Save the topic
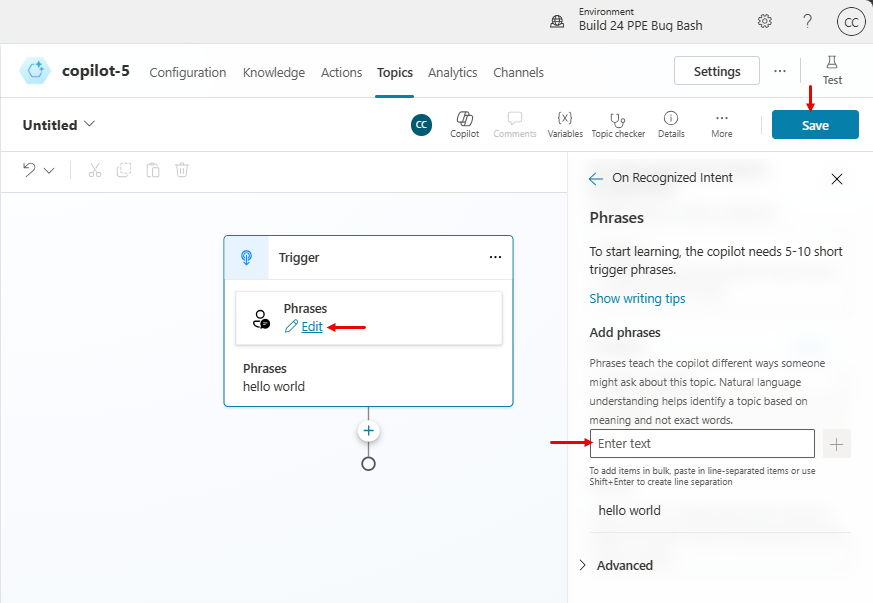873x603 pixels. pyautogui.click(x=815, y=125)
